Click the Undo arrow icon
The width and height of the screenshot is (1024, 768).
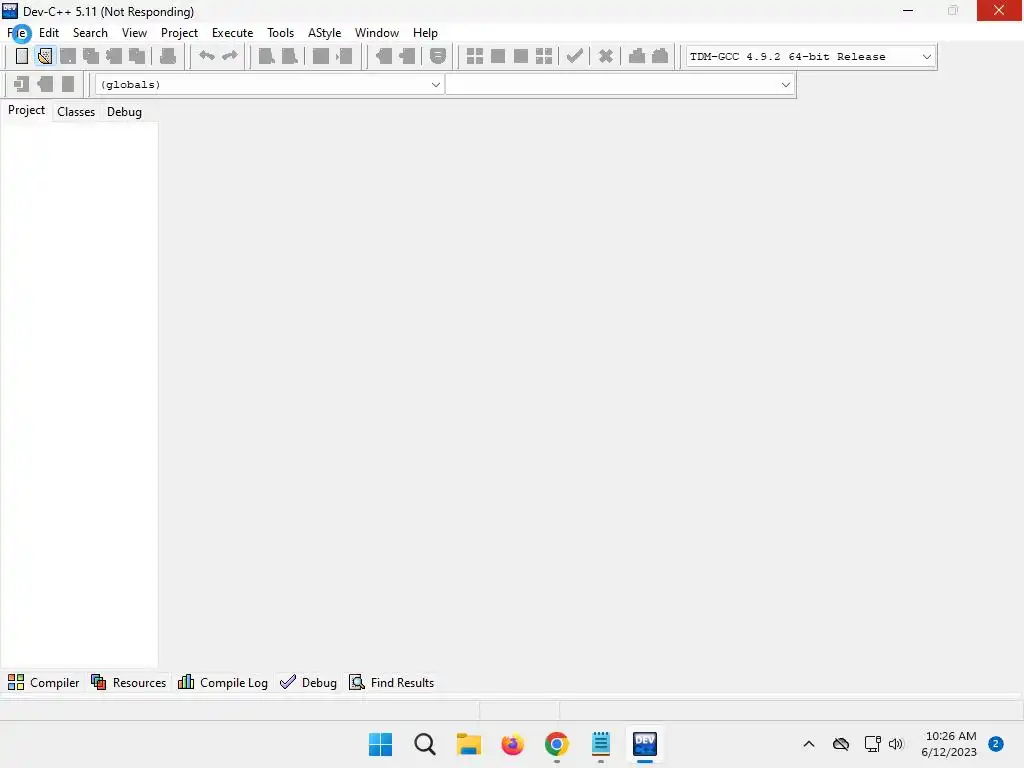(x=206, y=56)
